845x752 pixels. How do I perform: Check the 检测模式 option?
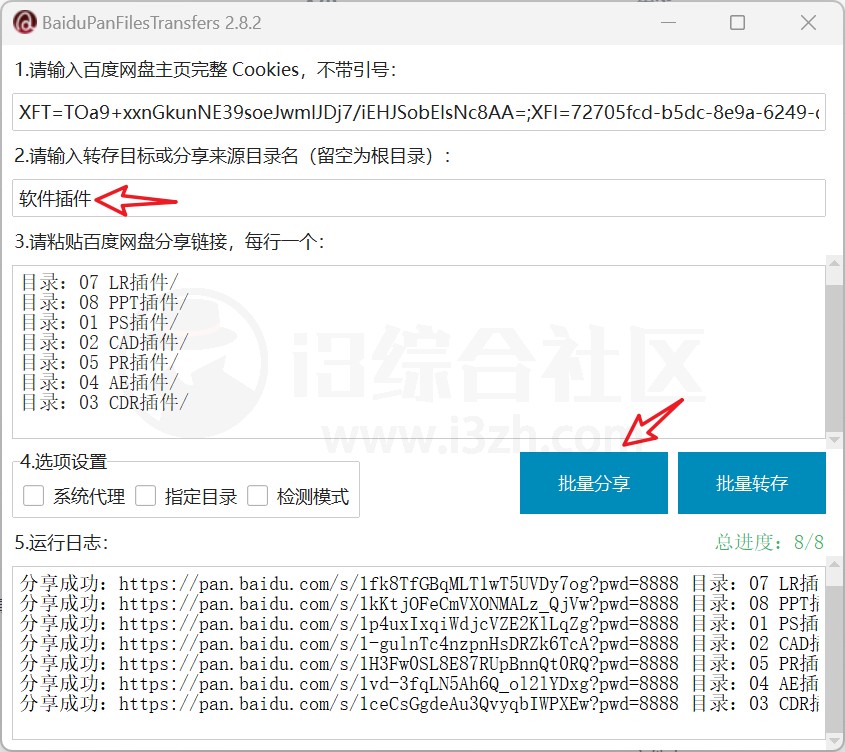click(x=258, y=496)
